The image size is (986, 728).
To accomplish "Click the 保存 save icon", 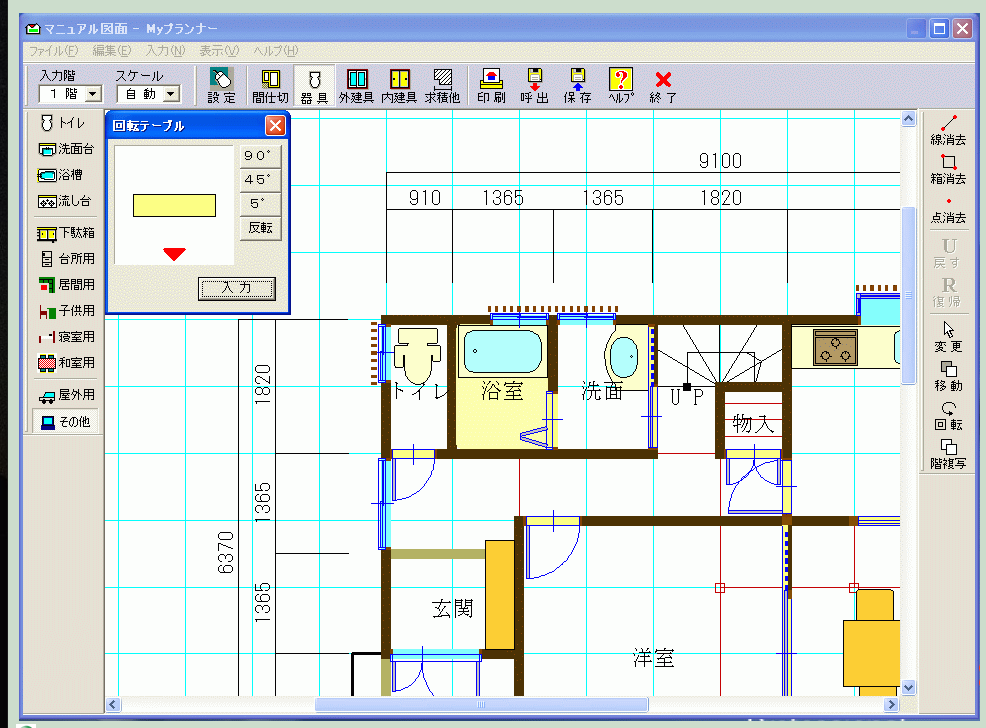I will 577,87.
